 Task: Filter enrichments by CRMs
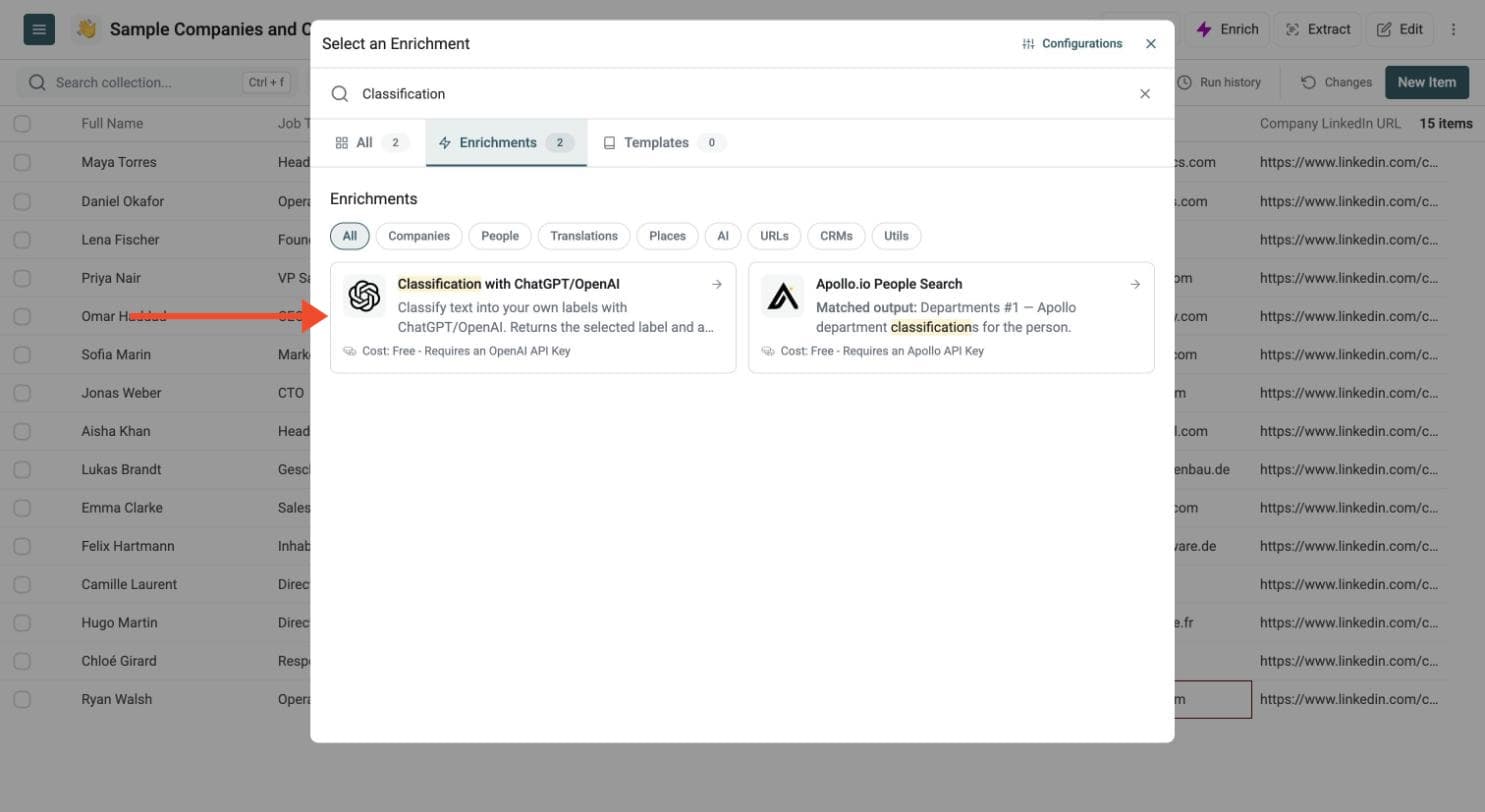[x=836, y=236]
